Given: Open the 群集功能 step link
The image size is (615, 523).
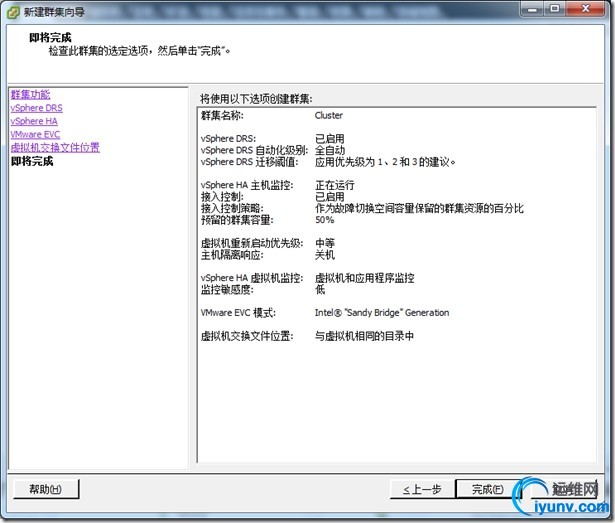Looking at the screenshot, I should [x=30, y=95].
